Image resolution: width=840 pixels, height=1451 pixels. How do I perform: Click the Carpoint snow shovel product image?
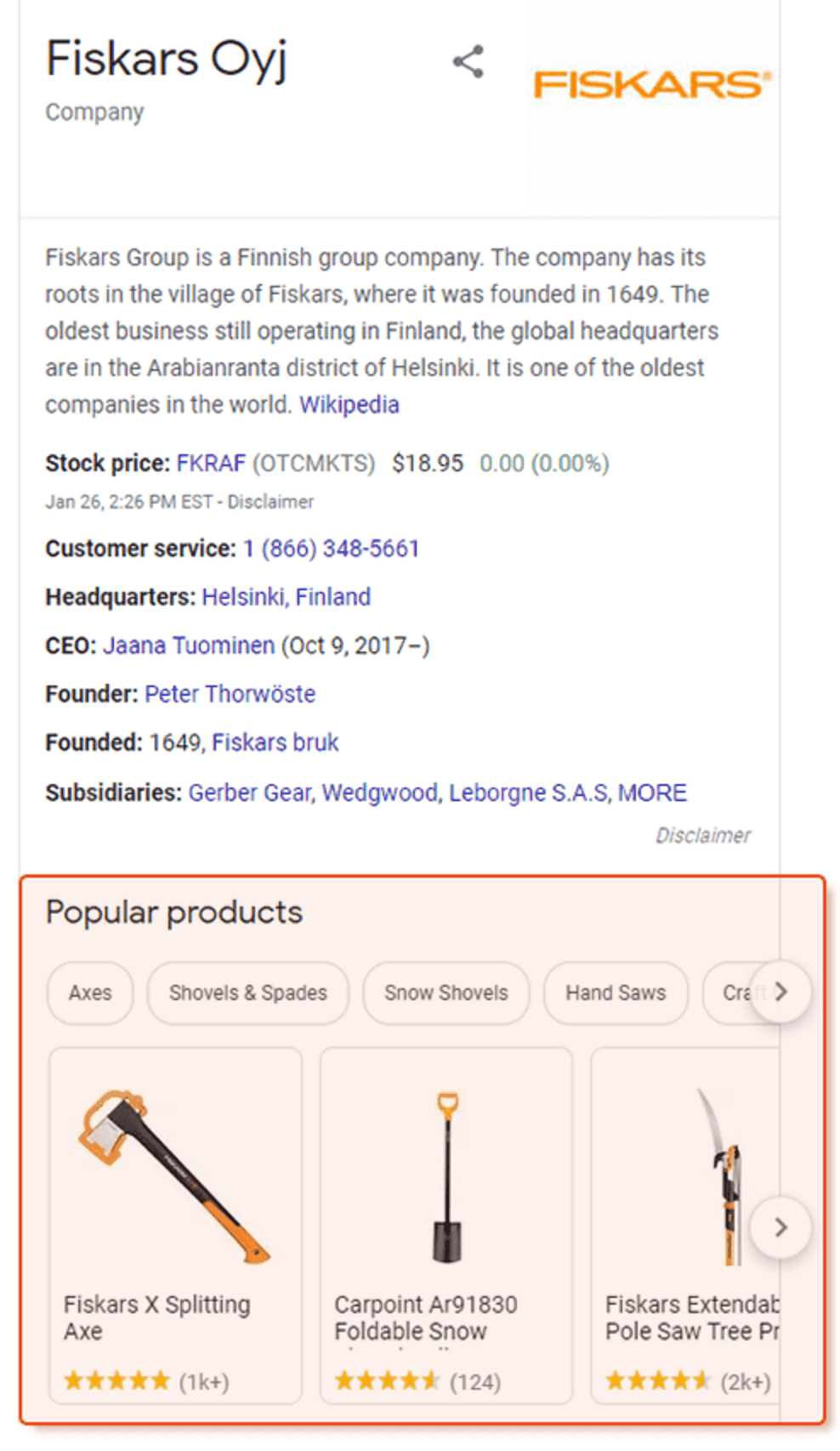point(446,1174)
